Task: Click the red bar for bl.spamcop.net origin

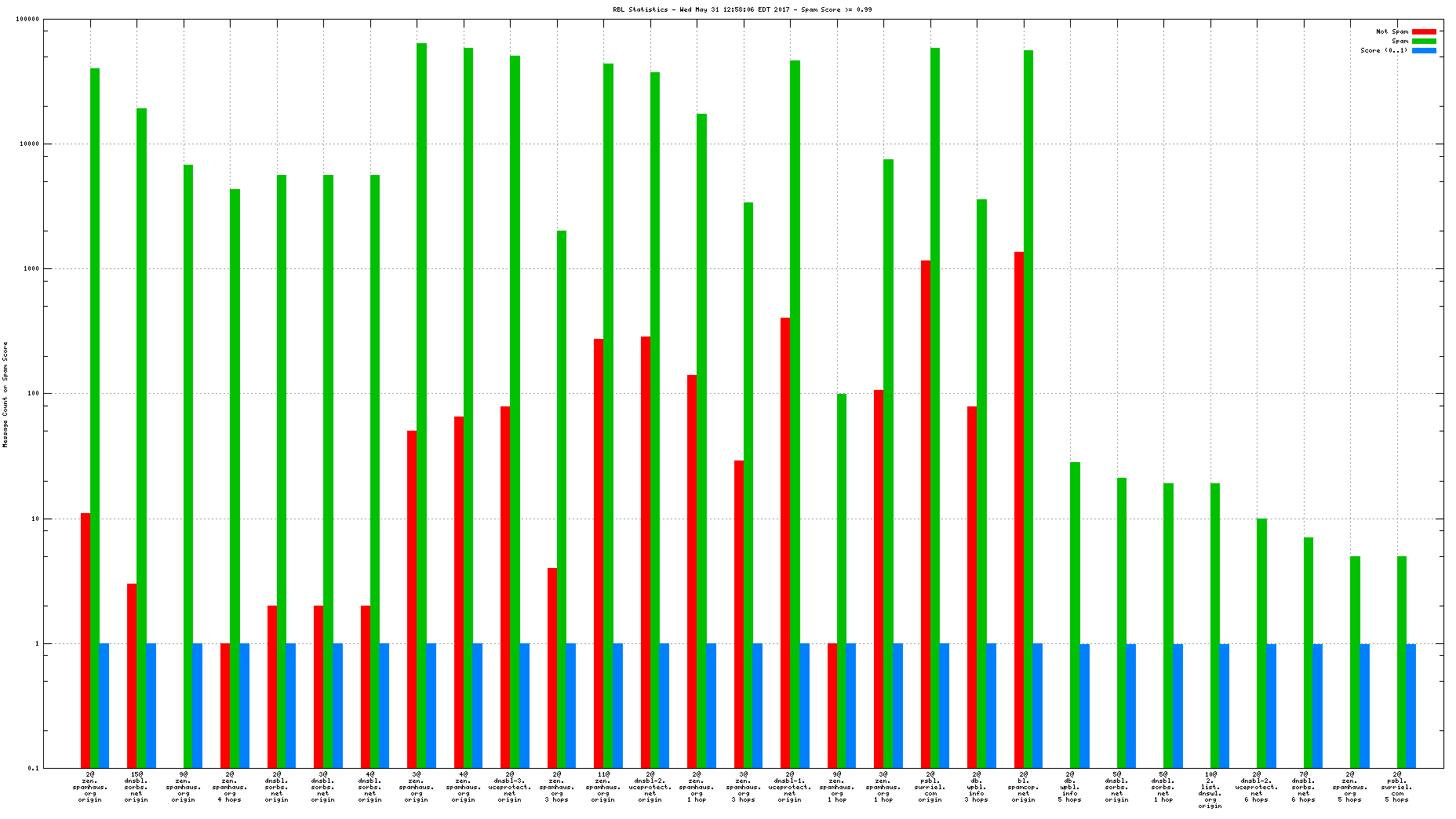Action: [x=1018, y=510]
